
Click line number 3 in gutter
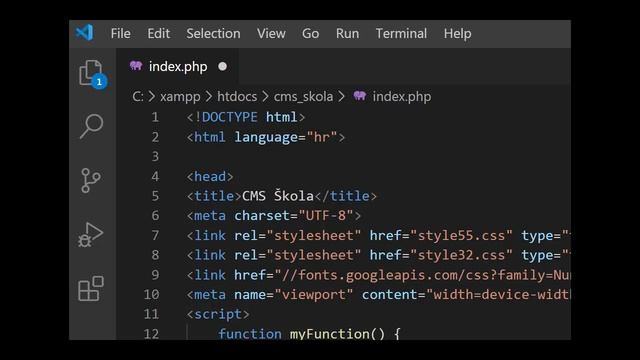155,157
